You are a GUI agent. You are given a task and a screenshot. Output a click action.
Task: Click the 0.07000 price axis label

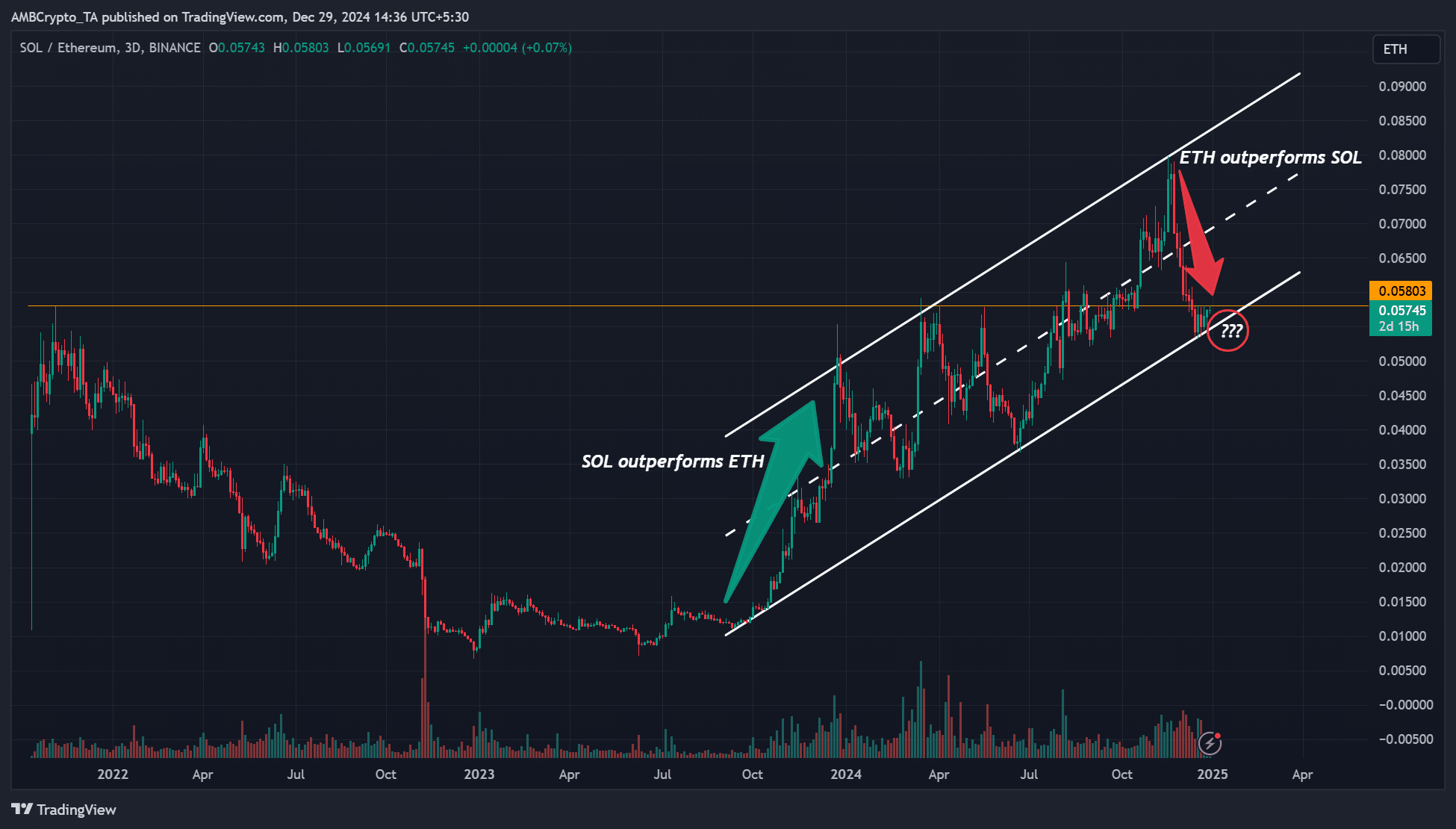tap(1402, 224)
